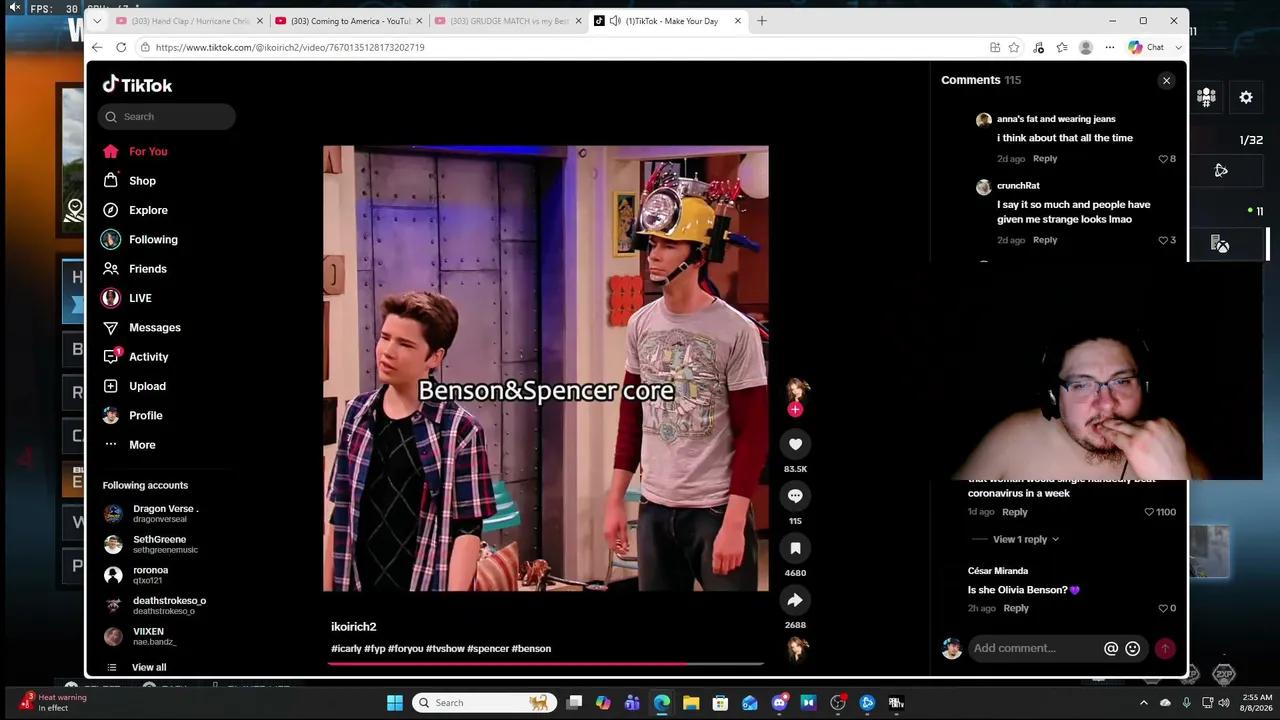Open deathstrokeso_o followed account
Viewport: 1280px width, 720px height.
pos(169,606)
